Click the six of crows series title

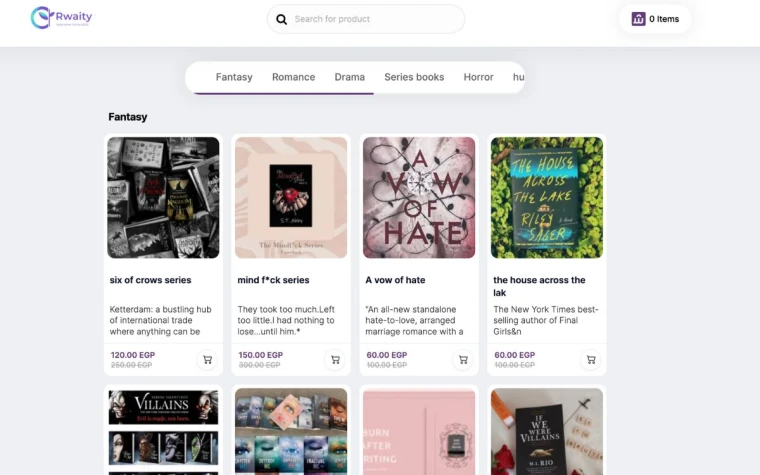pos(151,280)
